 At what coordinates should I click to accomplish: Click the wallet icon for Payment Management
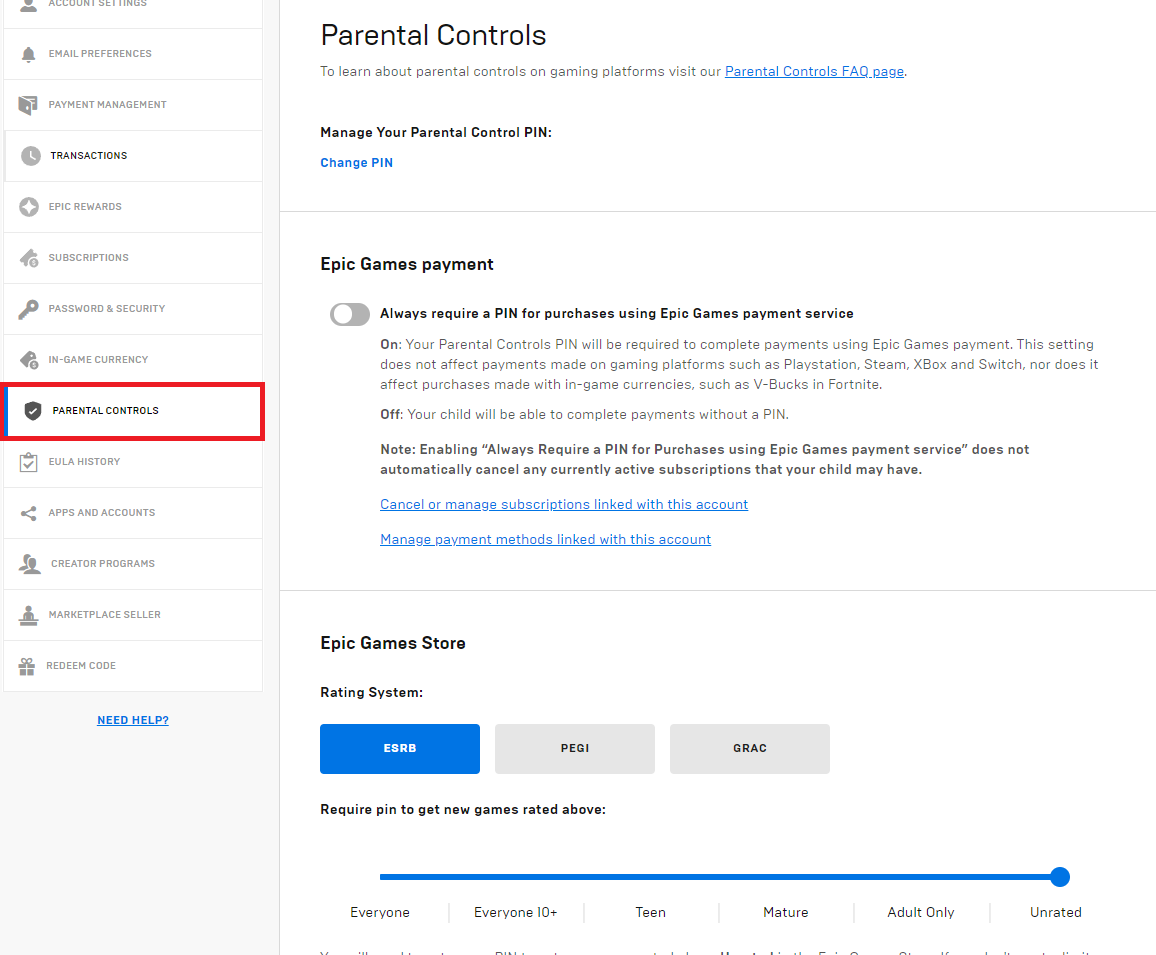[x=29, y=105]
